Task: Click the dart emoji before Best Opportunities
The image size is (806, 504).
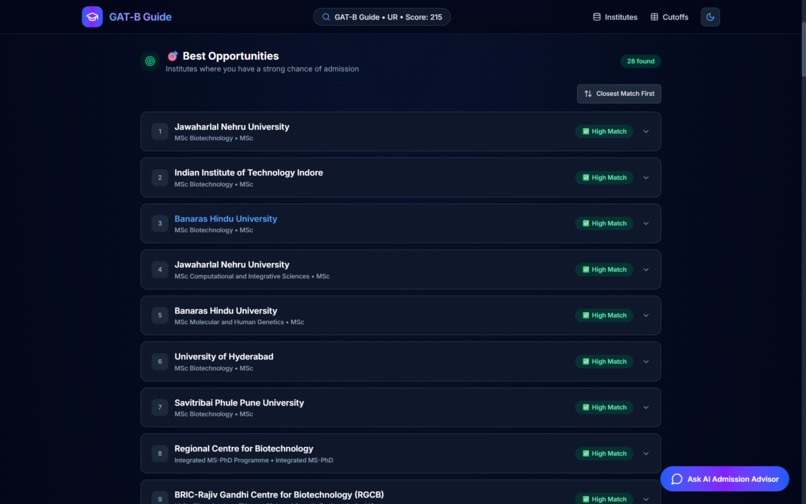Action: click(172, 56)
